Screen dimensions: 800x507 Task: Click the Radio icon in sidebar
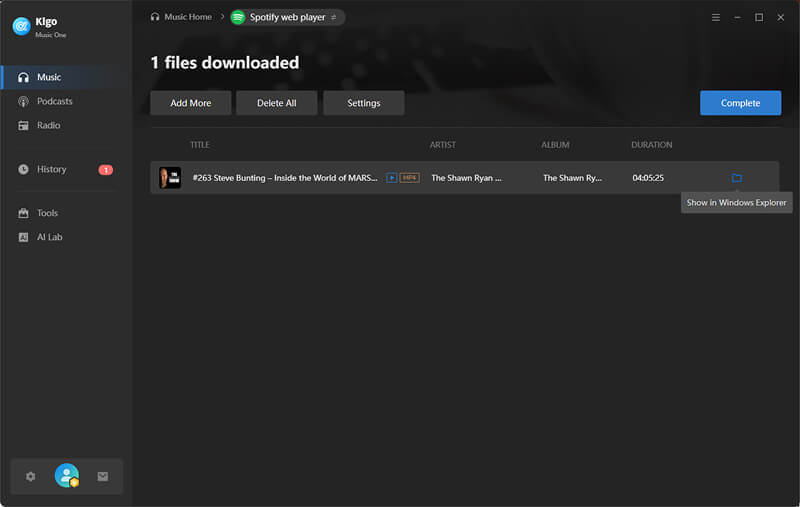click(x=23, y=125)
